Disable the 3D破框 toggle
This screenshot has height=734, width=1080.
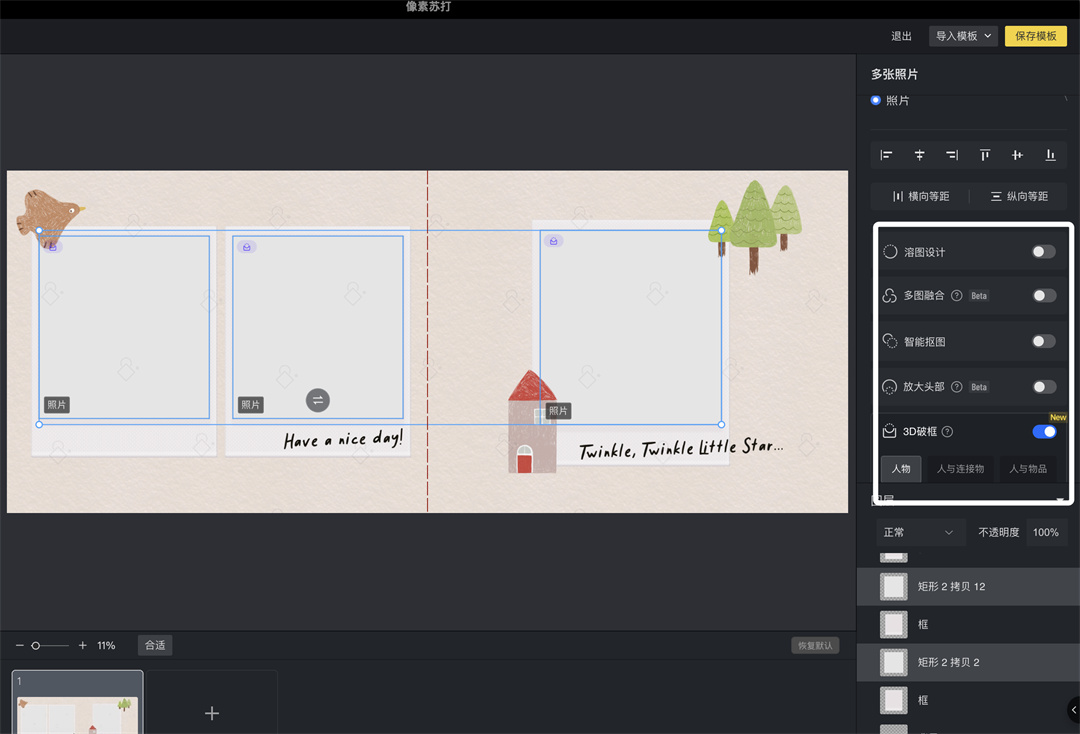point(1043,432)
